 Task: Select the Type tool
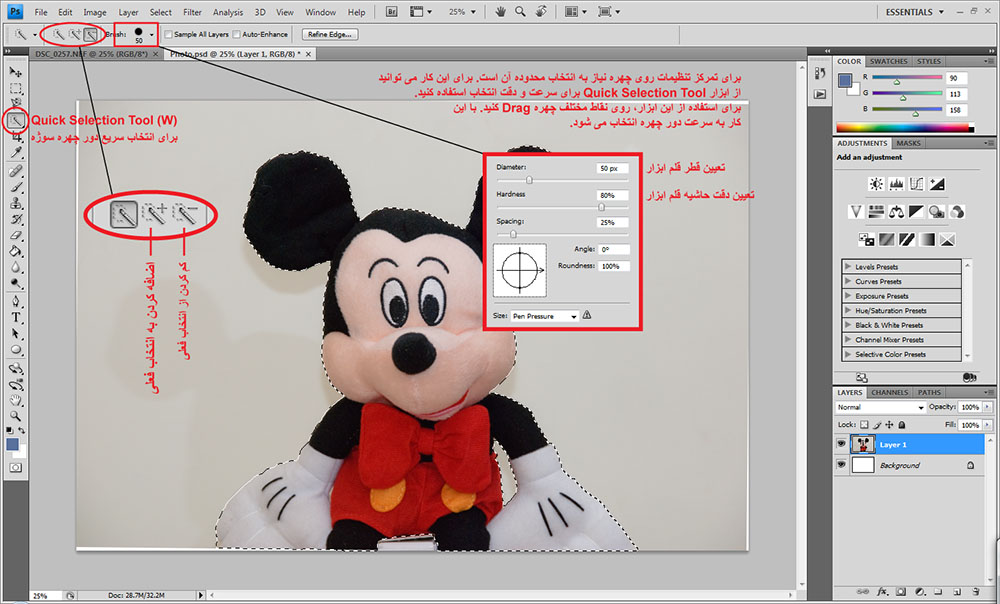pyautogui.click(x=16, y=318)
